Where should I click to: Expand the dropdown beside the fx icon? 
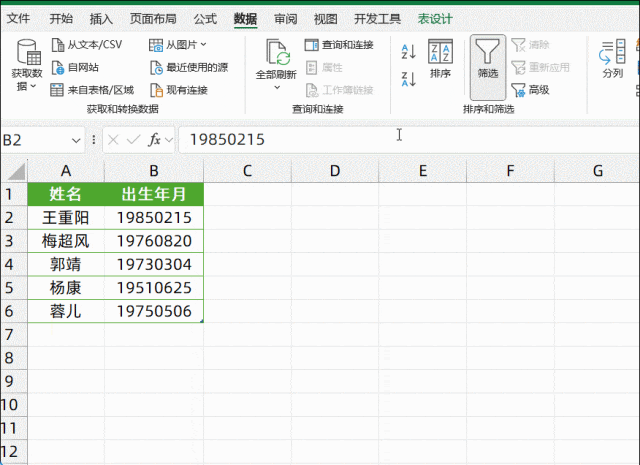pyautogui.click(x=169, y=140)
